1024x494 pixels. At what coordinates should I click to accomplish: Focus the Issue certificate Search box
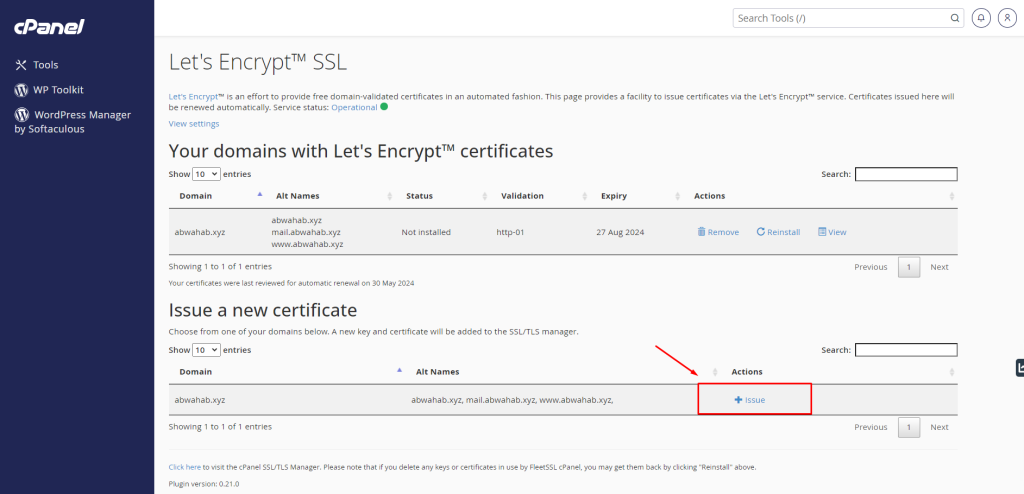click(906, 350)
